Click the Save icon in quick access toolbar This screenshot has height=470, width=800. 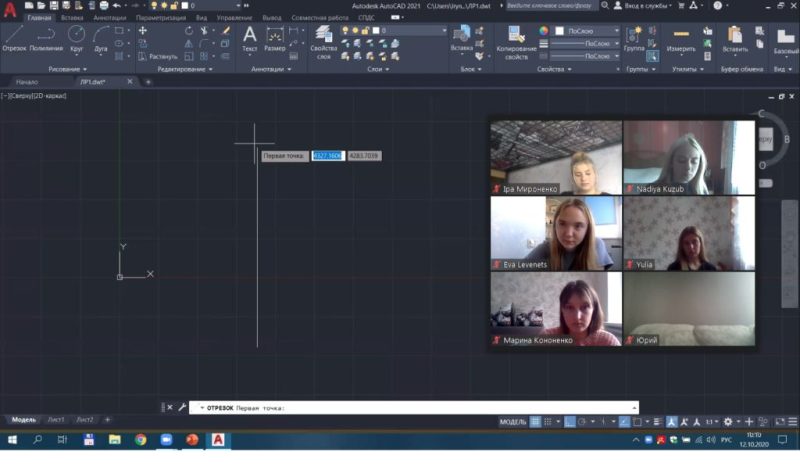(54, 6)
